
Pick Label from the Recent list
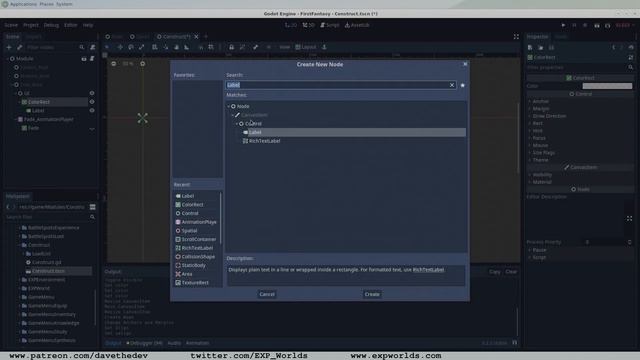tap(188, 196)
